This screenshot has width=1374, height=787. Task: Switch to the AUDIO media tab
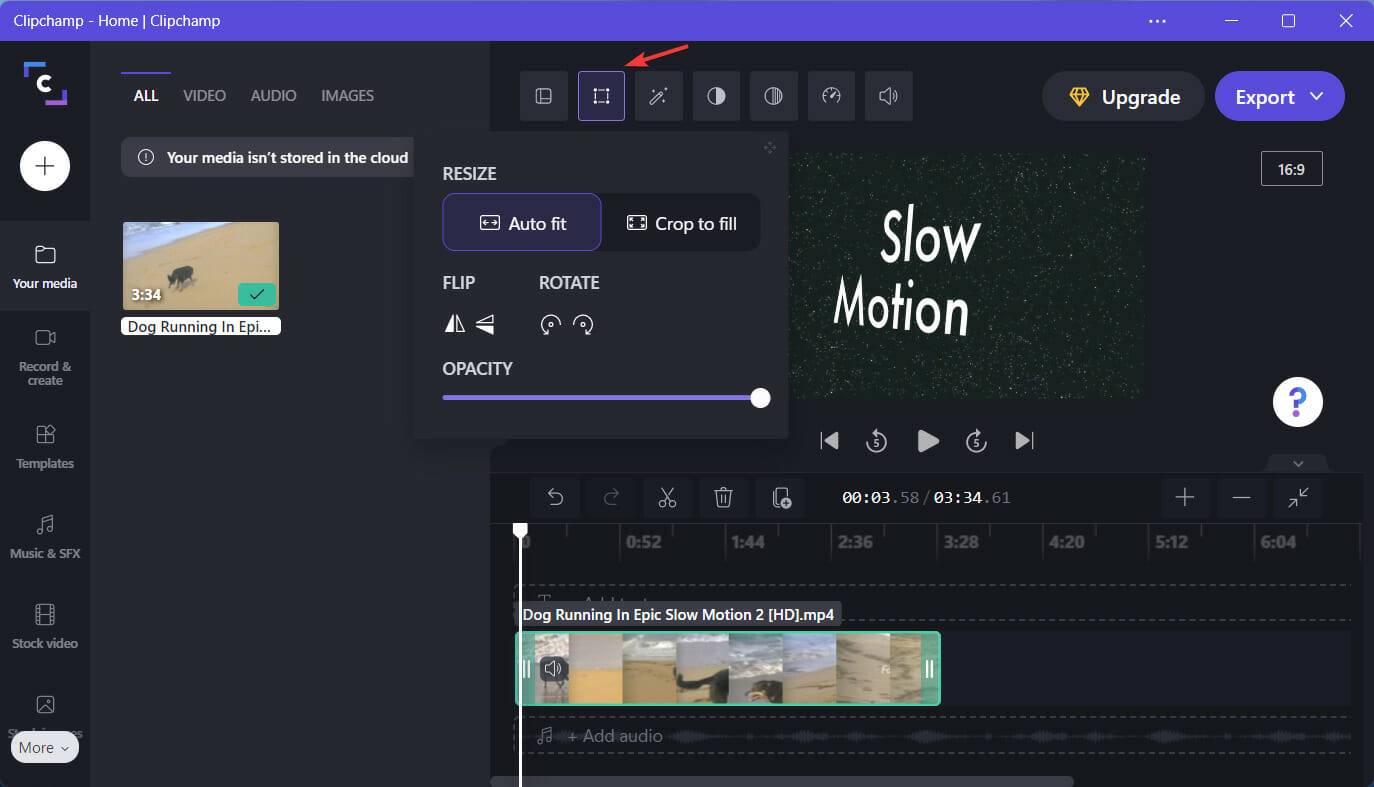(272, 95)
